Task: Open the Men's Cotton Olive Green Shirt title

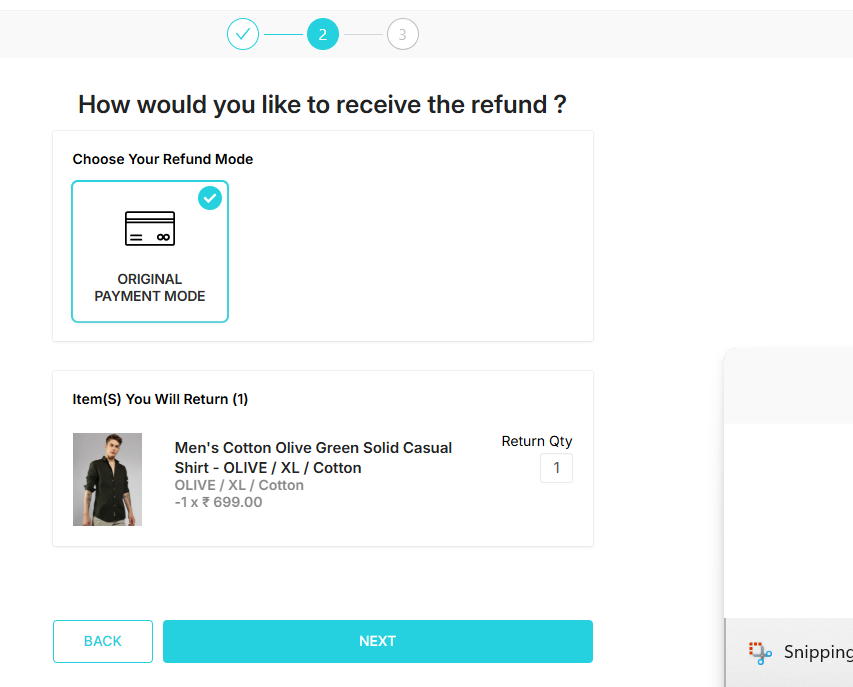Action: (x=313, y=457)
